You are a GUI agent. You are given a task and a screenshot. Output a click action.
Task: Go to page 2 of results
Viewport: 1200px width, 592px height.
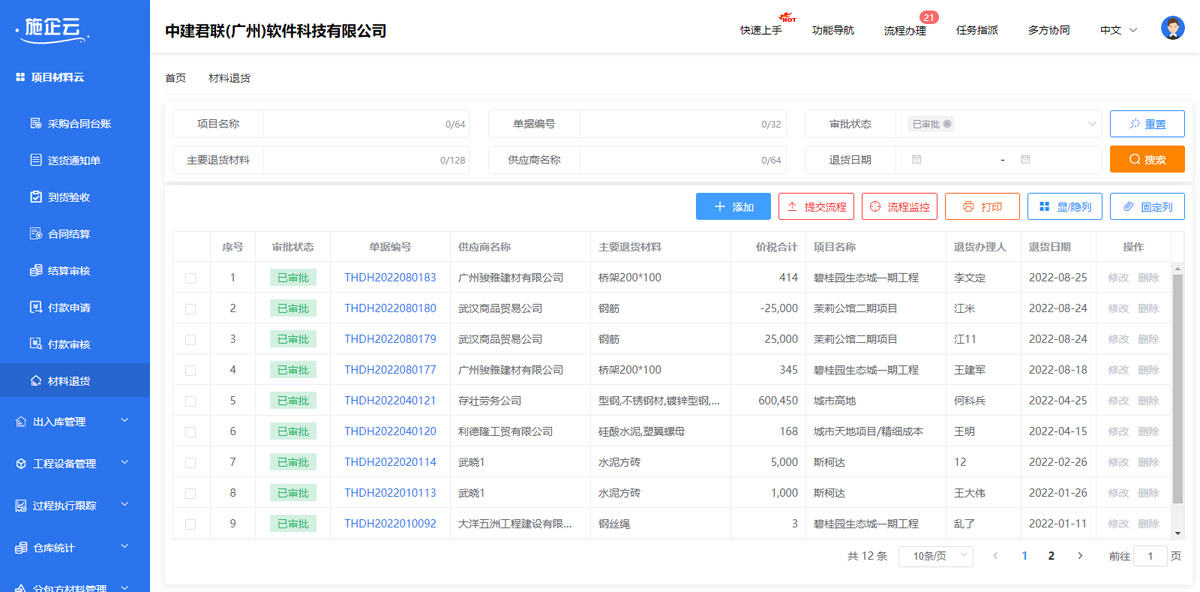pos(1051,556)
